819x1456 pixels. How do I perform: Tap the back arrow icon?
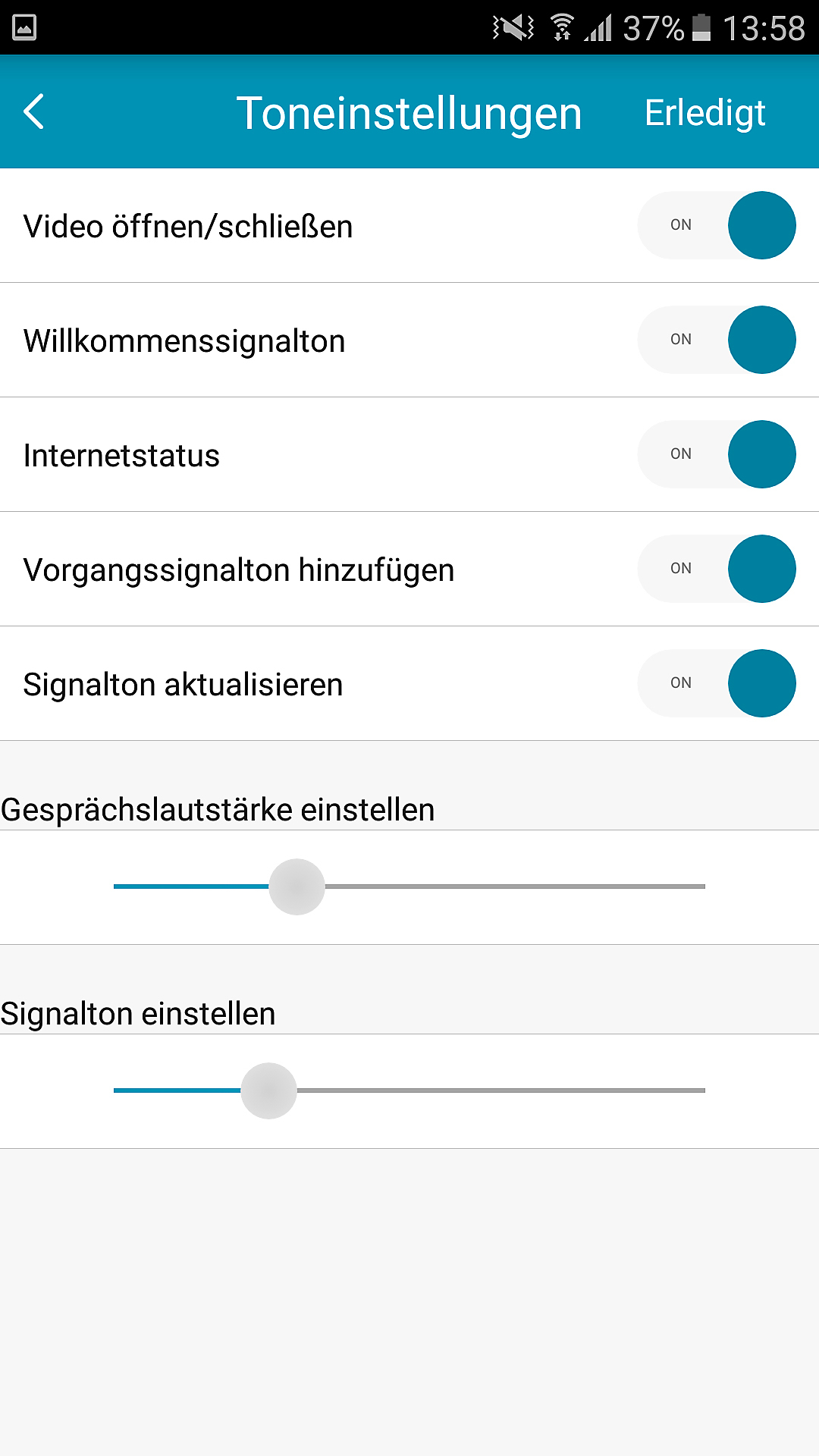(35, 112)
